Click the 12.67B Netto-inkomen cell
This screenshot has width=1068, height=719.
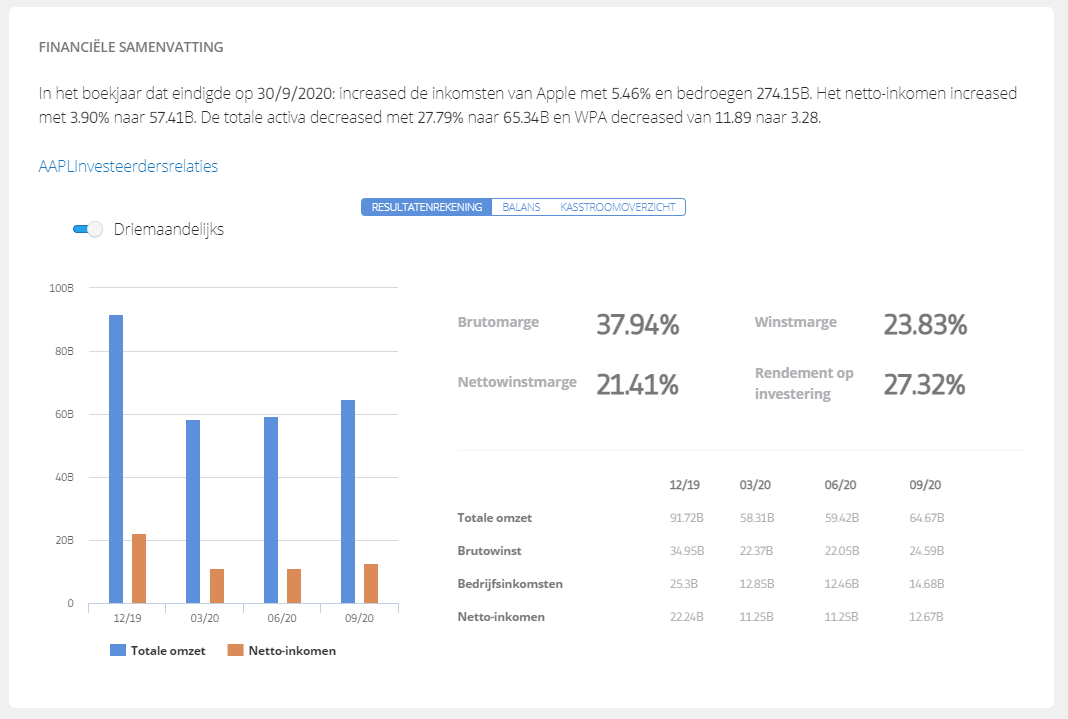pyautogui.click(x=926, y=617)
